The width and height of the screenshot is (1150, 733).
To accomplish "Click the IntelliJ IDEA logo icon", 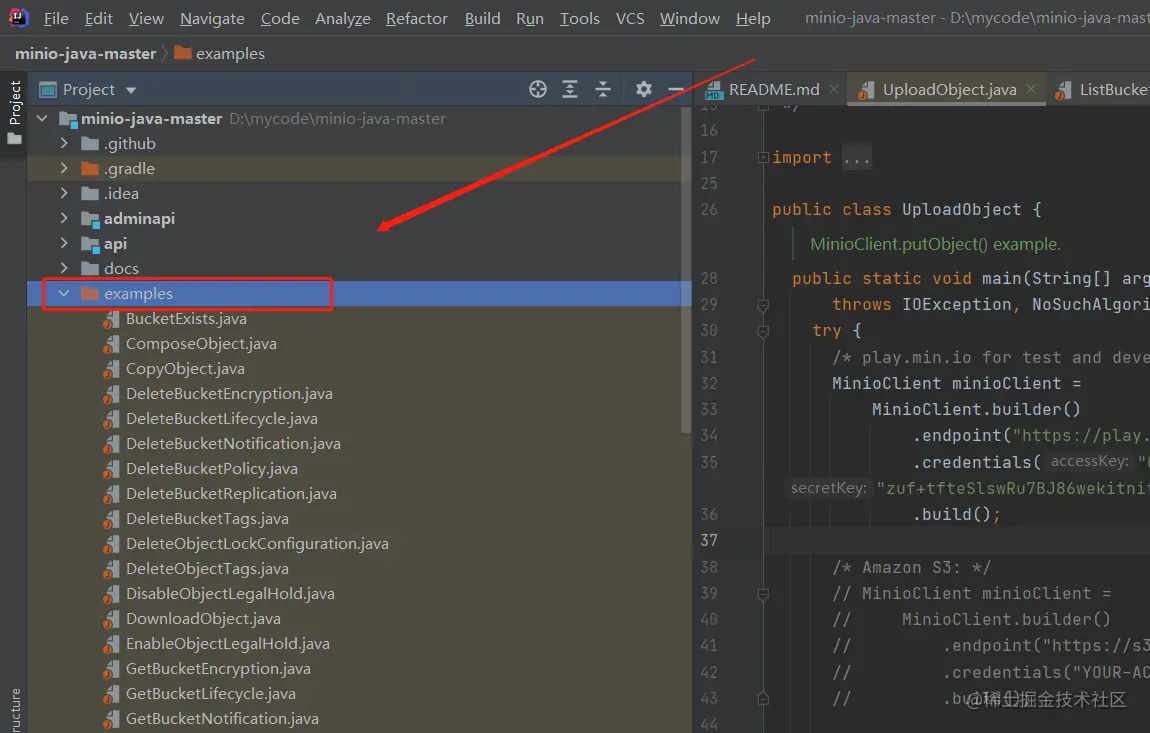I will [x=18, y=17].
